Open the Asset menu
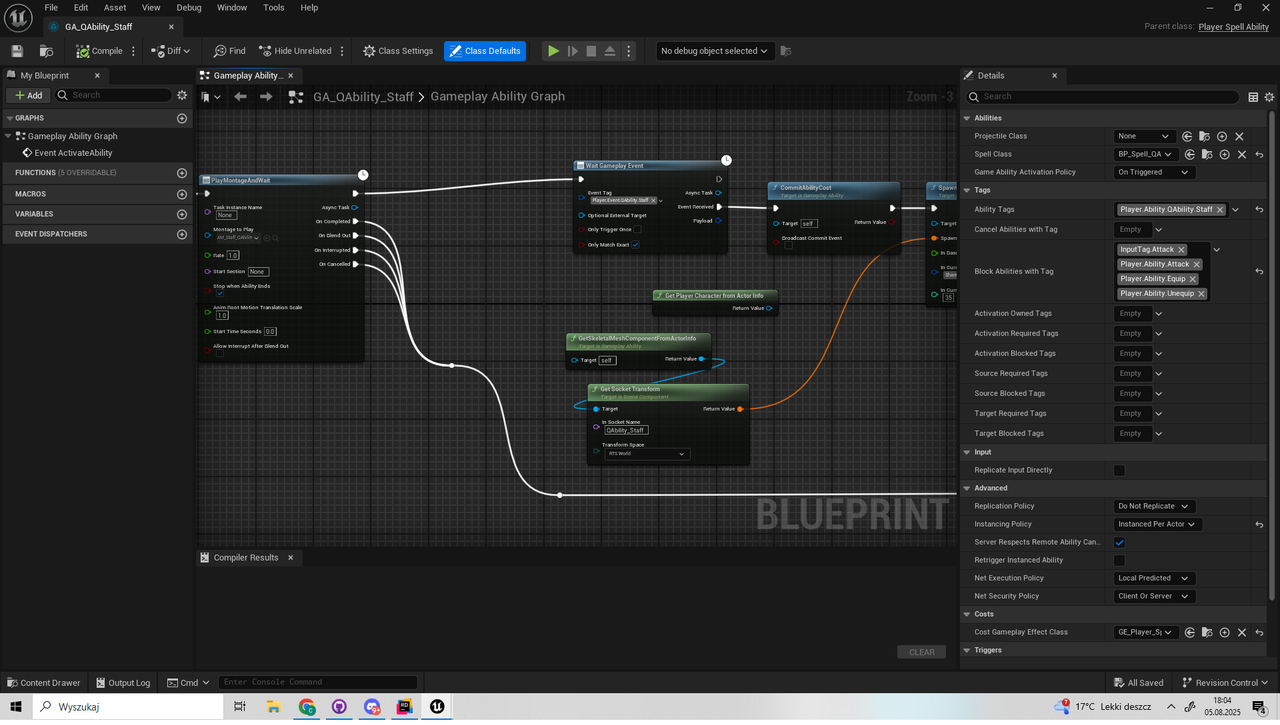Viewport: 1280px width, 725px height. click(x=115, y=7)
